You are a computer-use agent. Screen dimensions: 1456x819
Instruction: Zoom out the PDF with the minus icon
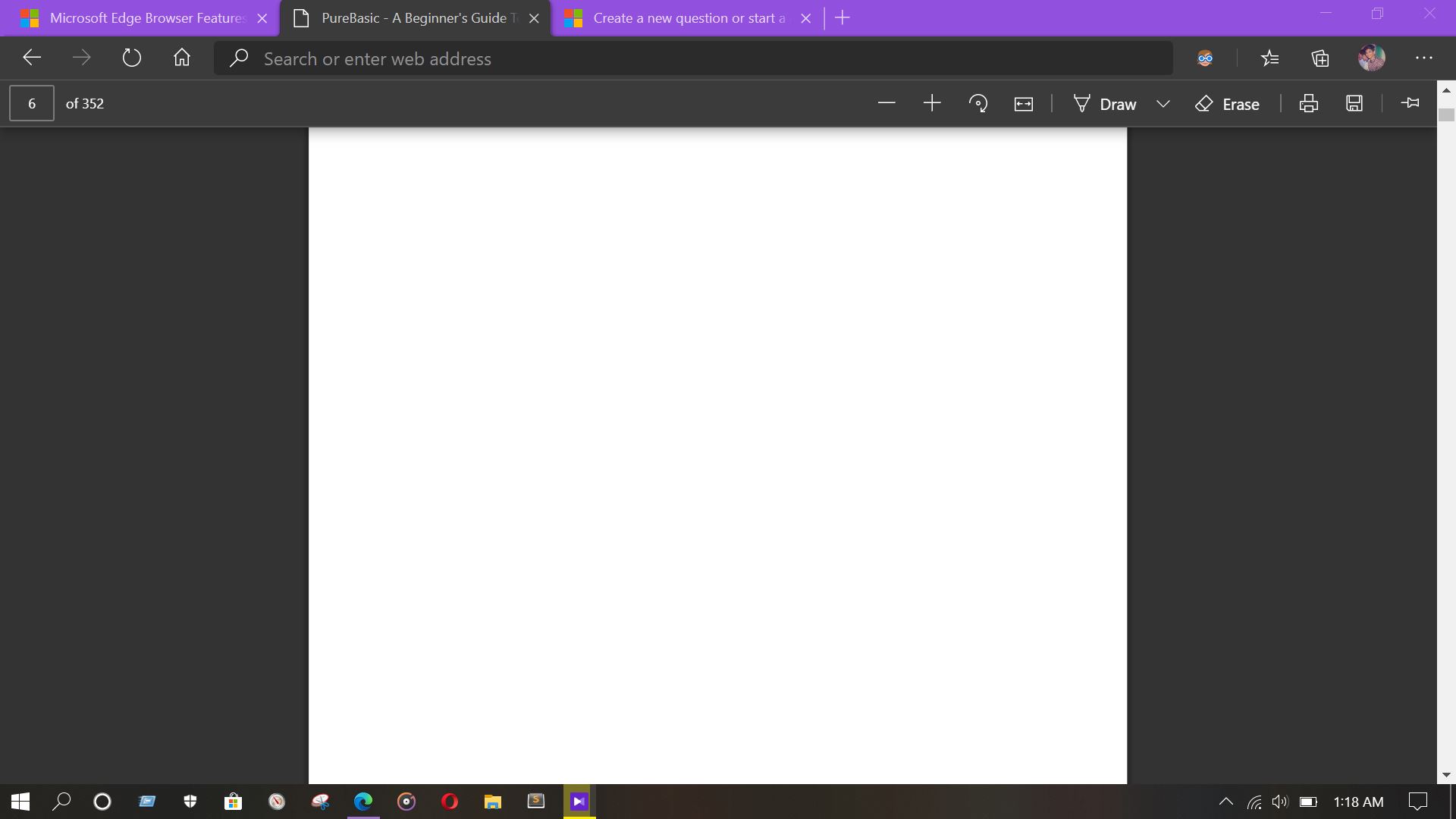coord(886,103)
